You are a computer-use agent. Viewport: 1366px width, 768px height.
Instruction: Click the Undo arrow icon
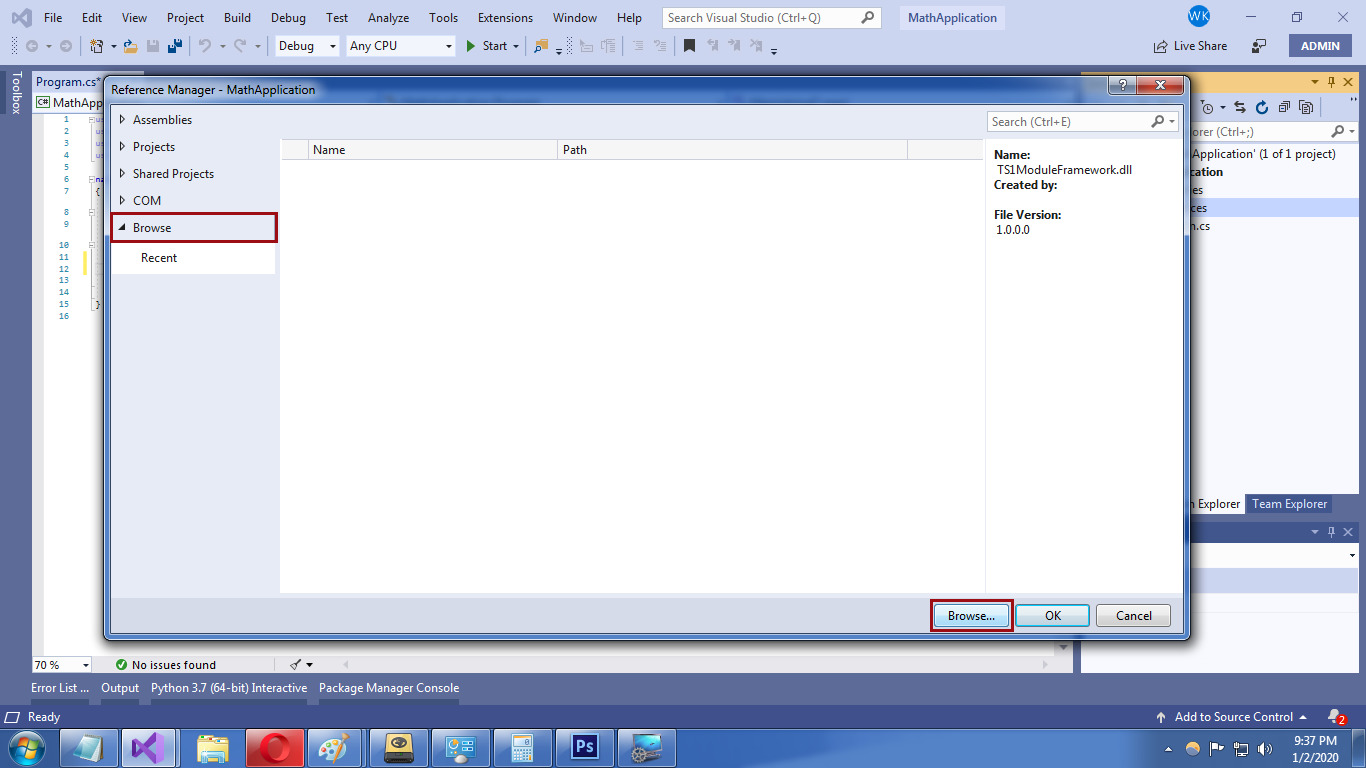204,46
